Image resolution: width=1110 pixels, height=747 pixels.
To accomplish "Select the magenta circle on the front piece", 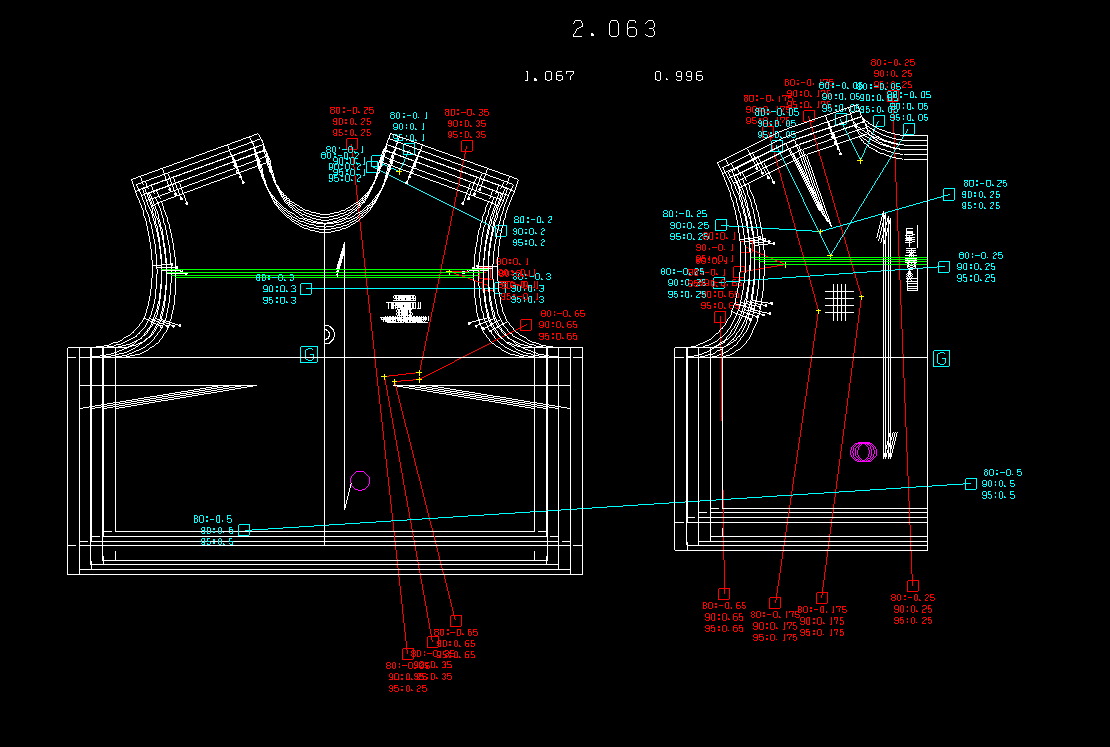I will [360, 481].
